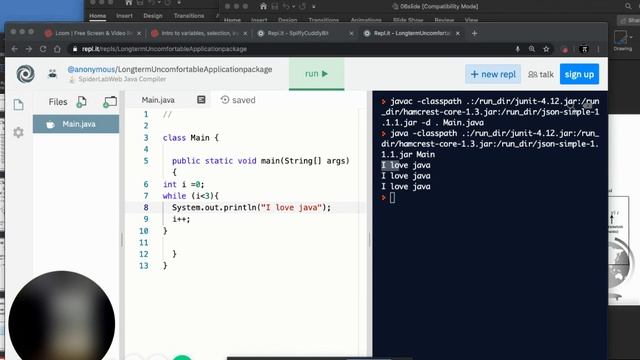Open the browser three-dot menu
Screen dimensions: 640x360
pyautogui.click(x=598, y=49)
